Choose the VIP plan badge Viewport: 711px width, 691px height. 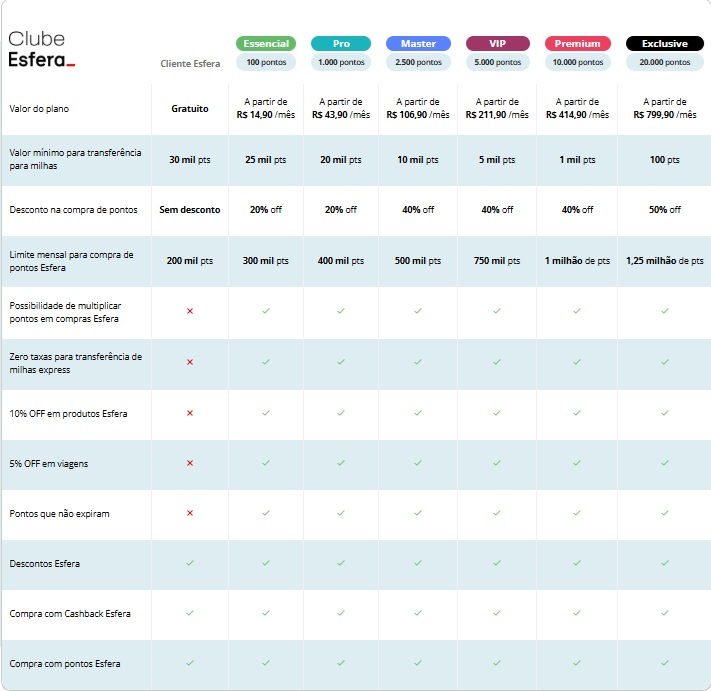pos(497,44)
